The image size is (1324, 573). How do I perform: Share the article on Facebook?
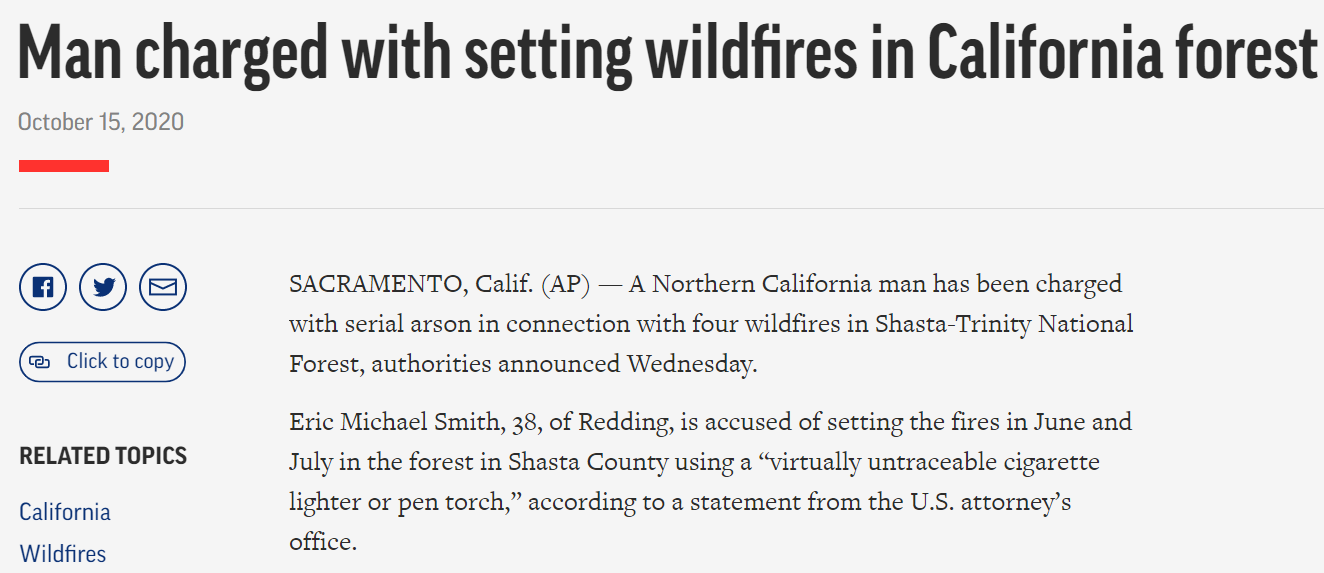43,288
